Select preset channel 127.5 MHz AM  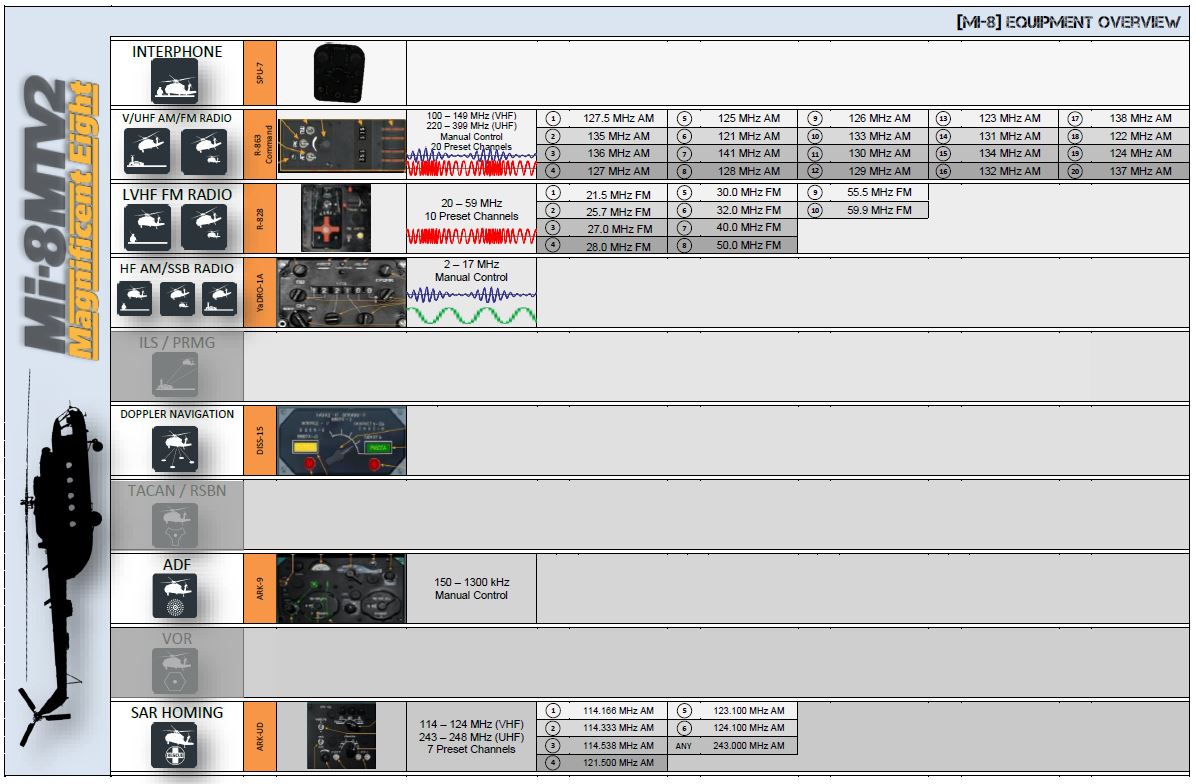pos(618,118)
